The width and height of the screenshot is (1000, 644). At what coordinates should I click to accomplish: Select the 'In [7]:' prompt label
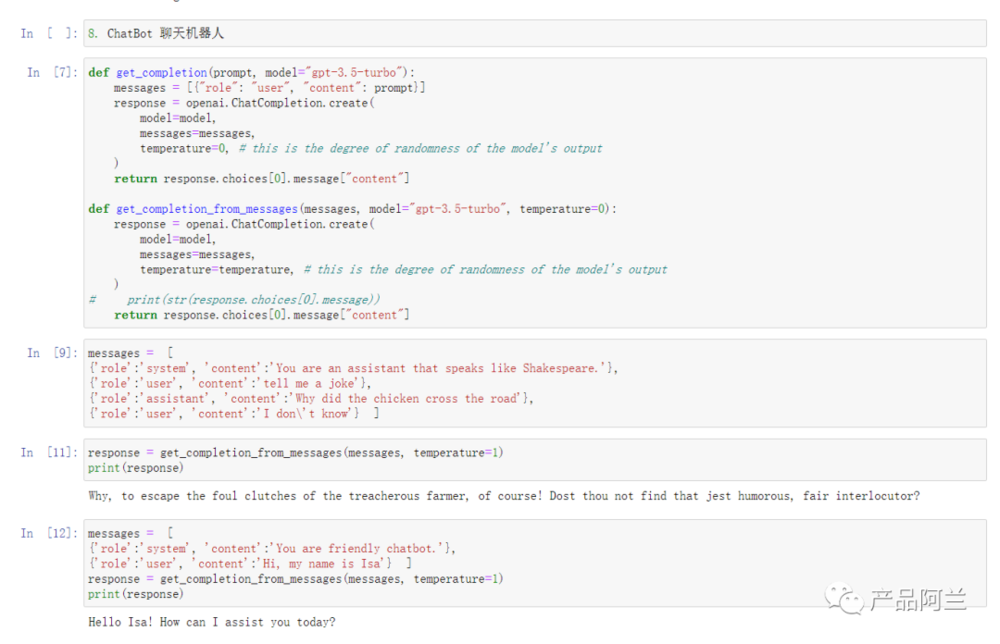point(52,73)
